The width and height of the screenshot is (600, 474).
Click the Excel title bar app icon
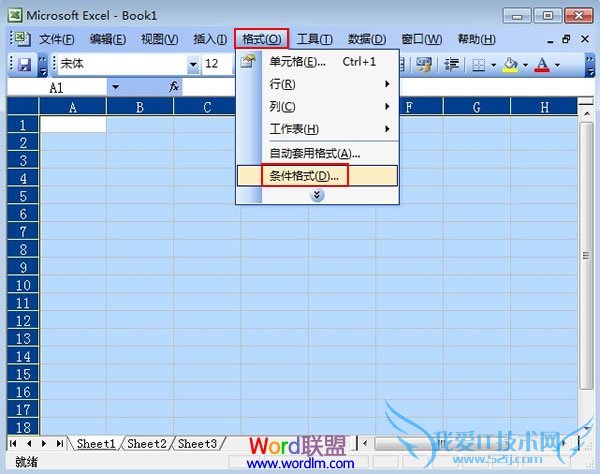[15, 15]
